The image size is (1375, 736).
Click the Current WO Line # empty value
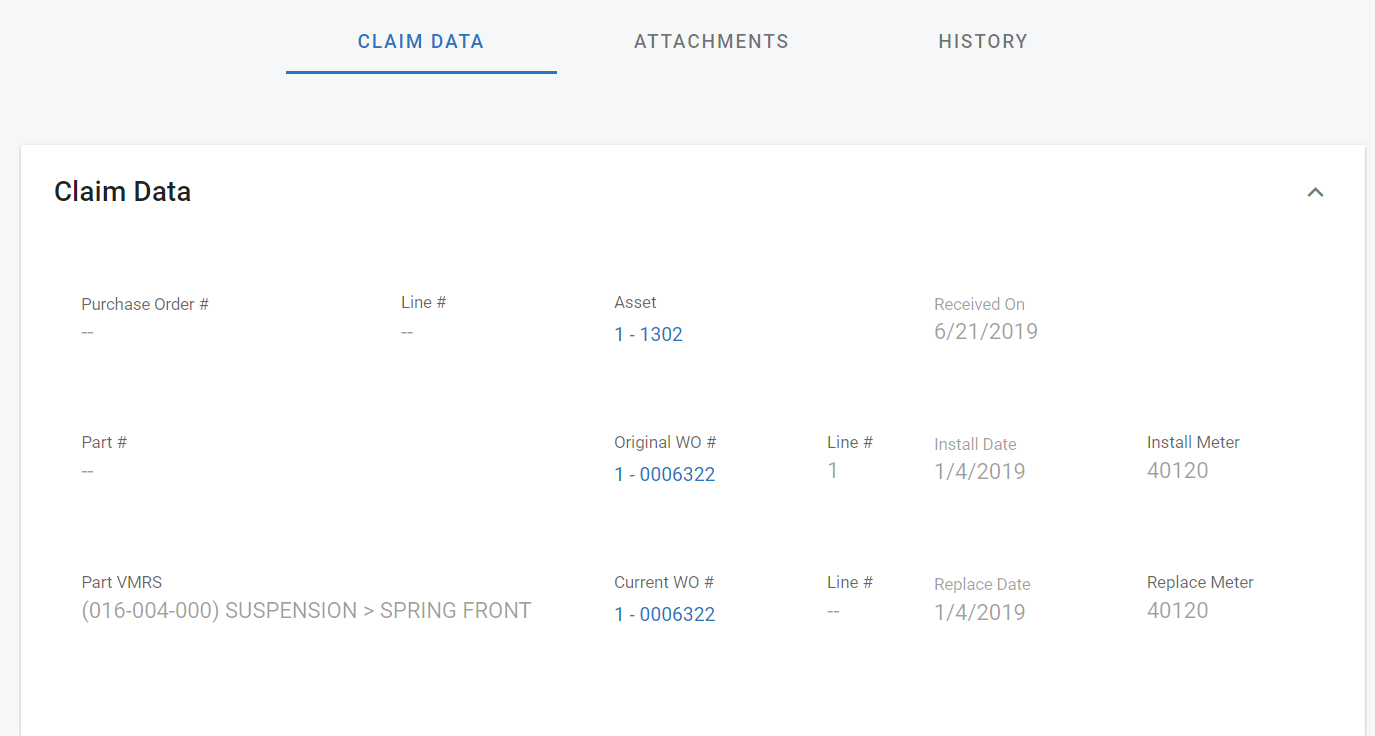tap(834, 611)
